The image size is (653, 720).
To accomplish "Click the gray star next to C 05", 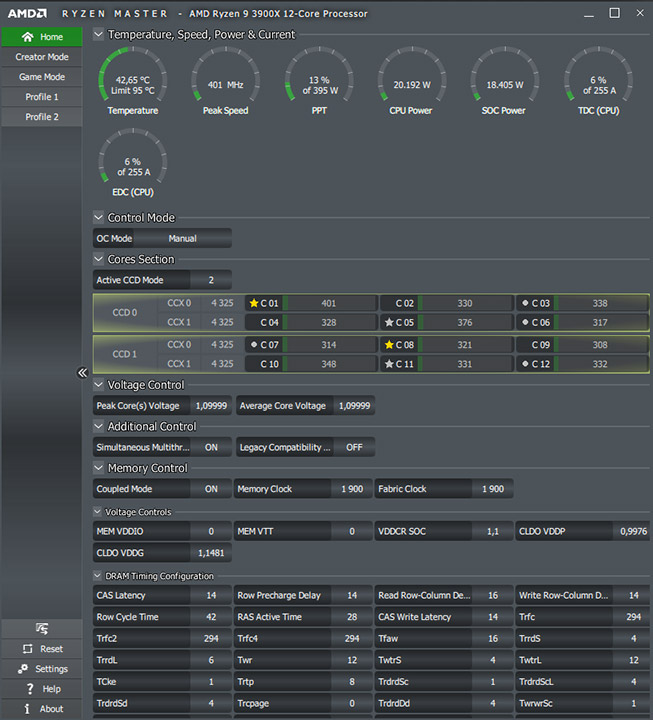I will point(389,322).
